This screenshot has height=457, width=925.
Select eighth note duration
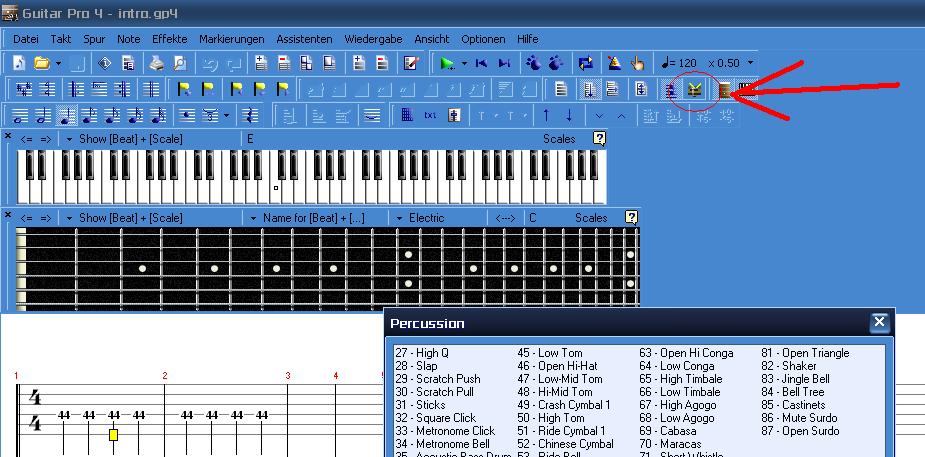click(90, 116)
